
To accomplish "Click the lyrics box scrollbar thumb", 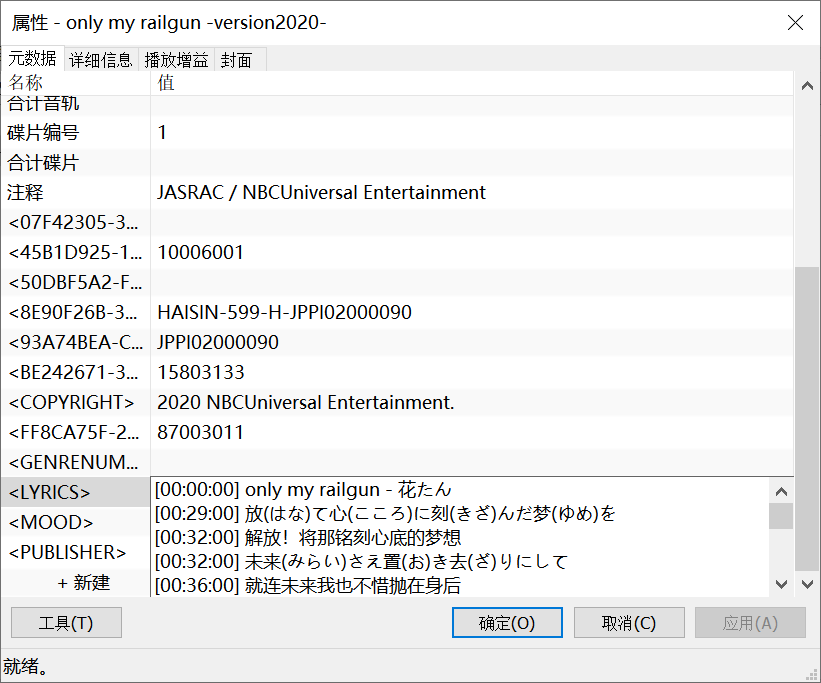I will click(x=781, y=516).
